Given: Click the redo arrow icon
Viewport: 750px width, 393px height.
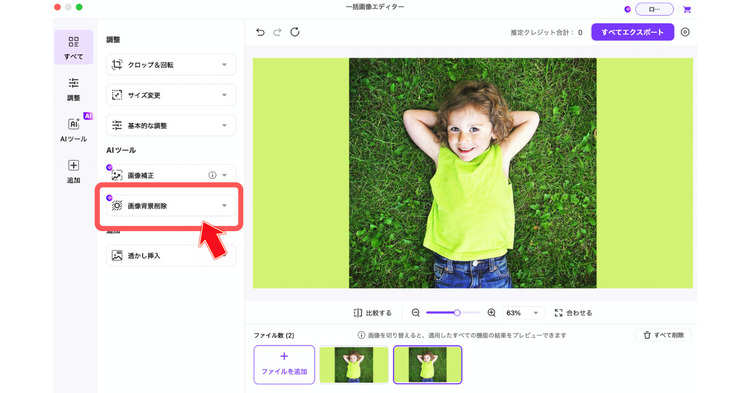Looking at the screenshot, I should pos(277,32).
